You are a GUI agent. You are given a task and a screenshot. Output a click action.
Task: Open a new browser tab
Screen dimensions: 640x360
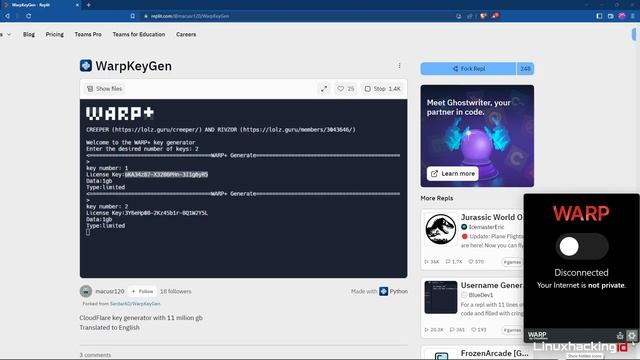coord(89,5)
